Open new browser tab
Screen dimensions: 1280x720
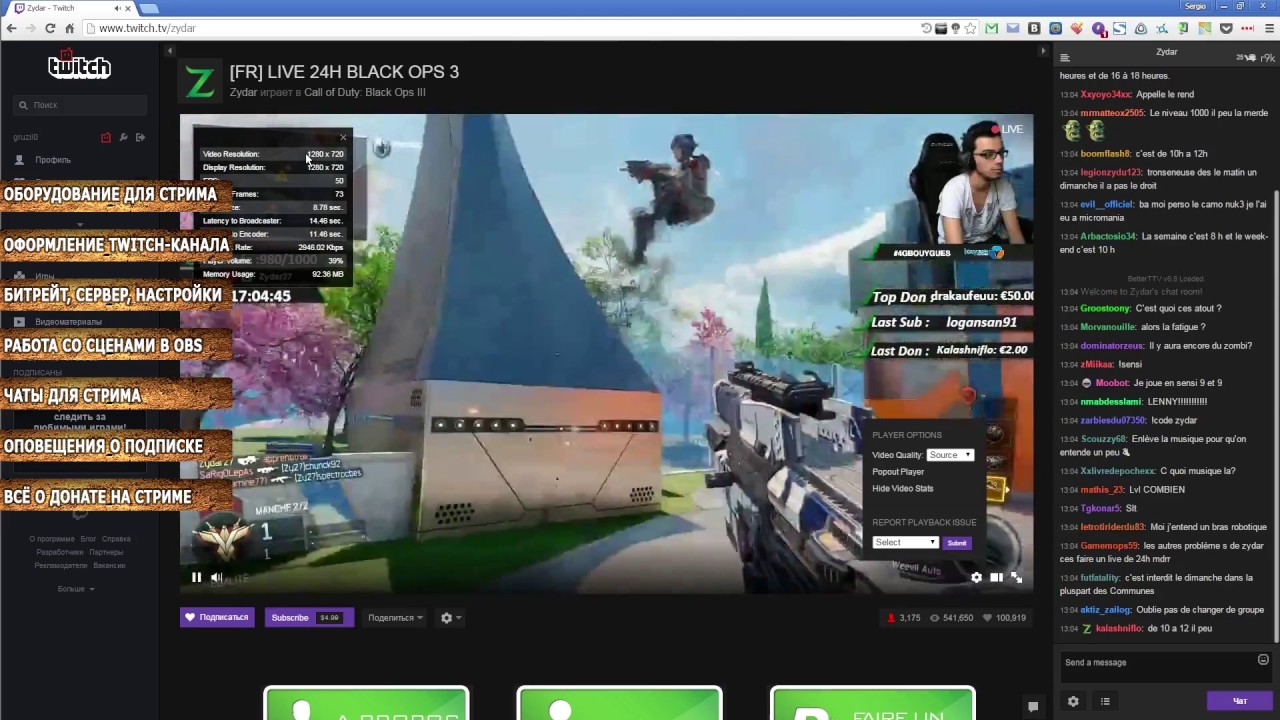148,8
